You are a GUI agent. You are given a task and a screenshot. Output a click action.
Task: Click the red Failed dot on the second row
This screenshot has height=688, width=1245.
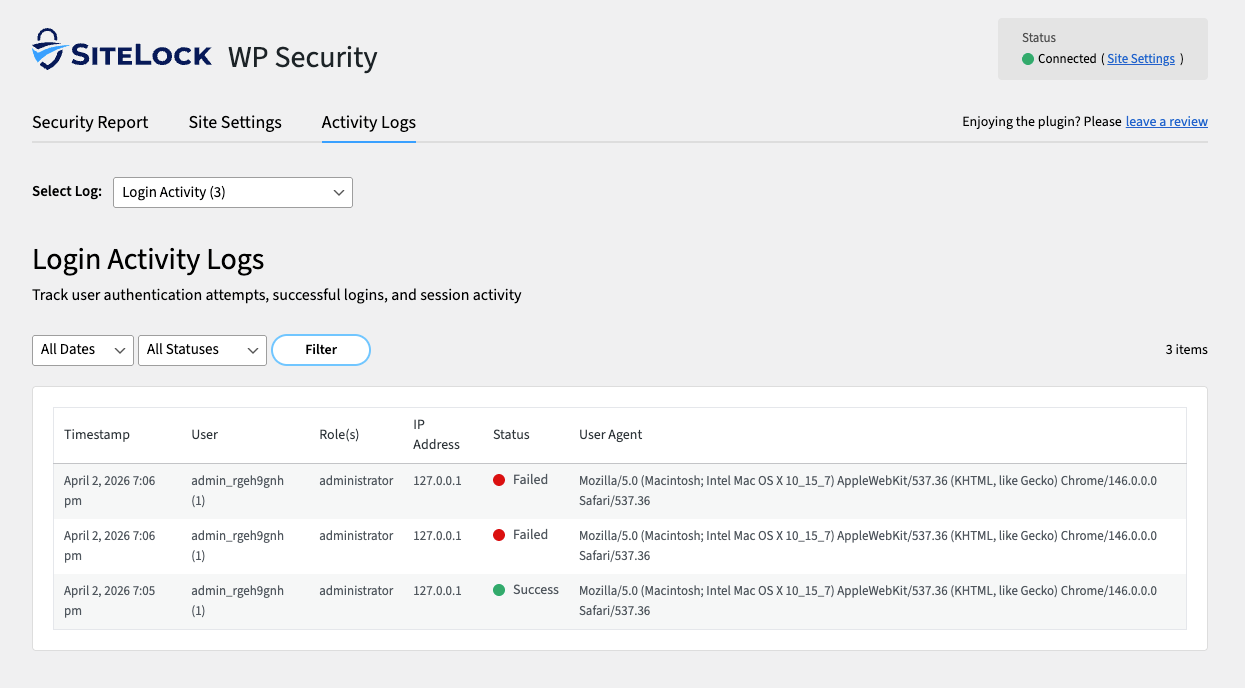(497, 534)
